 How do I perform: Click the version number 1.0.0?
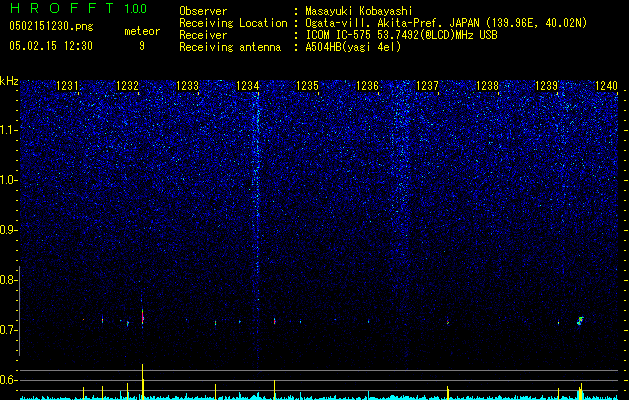click(x=136, y=8)
